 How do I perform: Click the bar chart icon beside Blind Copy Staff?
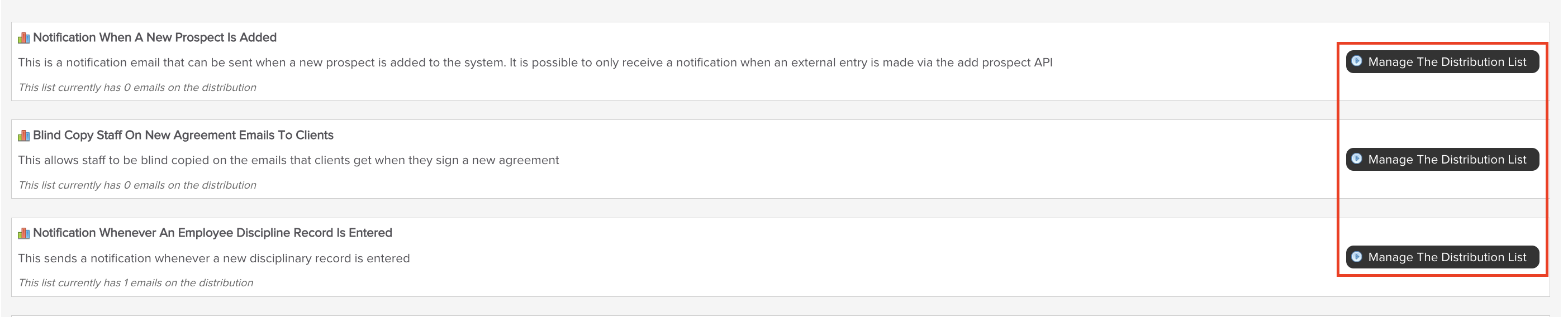[23, 136]
